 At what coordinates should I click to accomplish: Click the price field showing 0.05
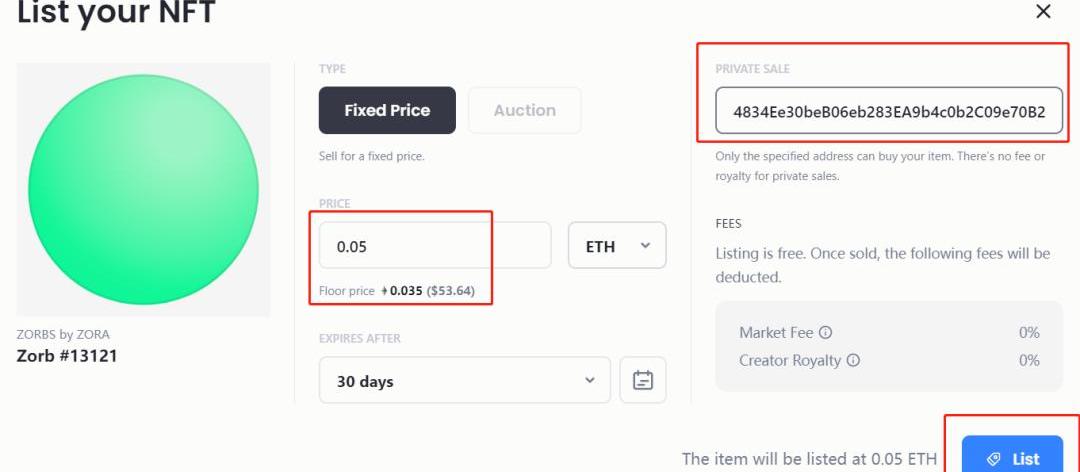click(434, 245)
